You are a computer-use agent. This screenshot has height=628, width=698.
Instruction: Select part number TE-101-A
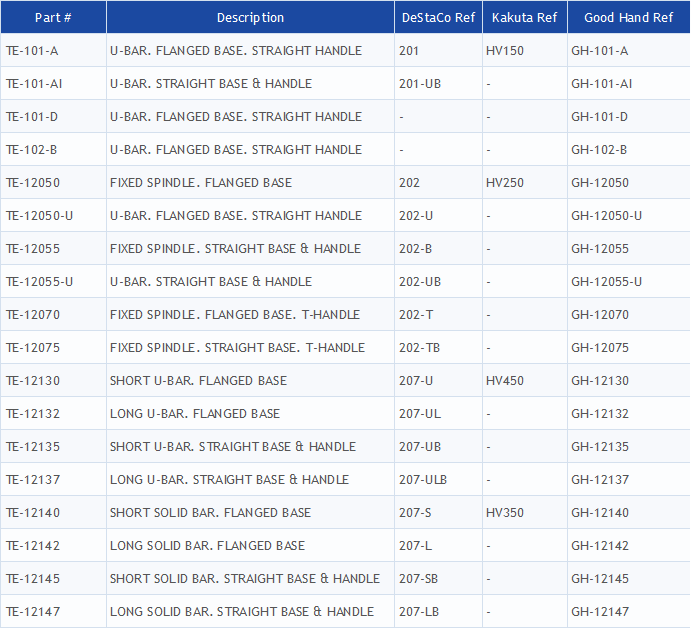[x=32, y=51]
